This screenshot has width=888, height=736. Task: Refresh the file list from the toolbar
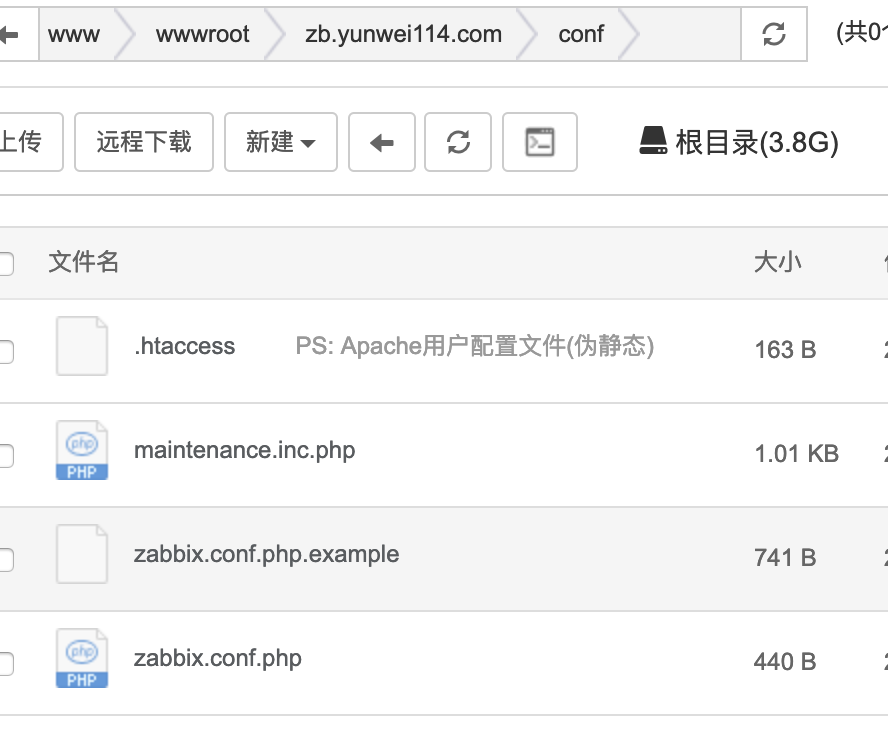[458, 143]
